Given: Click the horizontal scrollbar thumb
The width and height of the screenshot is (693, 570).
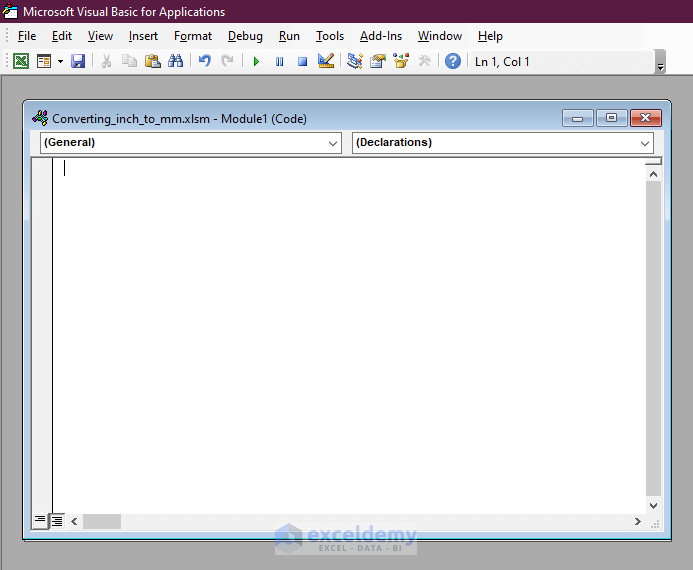Looking at the screenshot, I should pos(102,521).
